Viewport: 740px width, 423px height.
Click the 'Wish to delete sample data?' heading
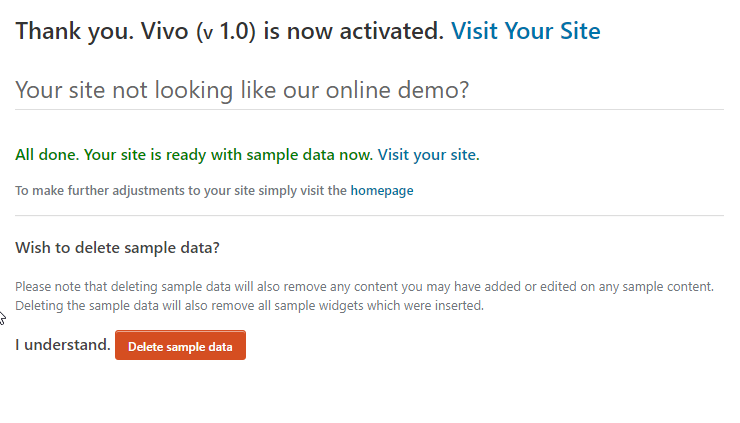click(x=118, y=248)
